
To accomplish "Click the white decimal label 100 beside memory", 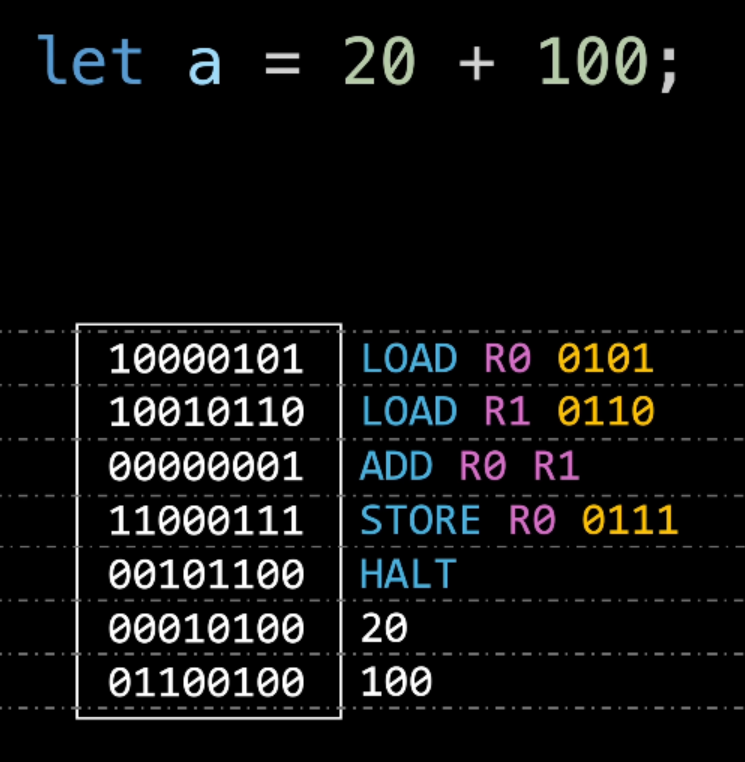I will pyautogui.click(x=397, y=682).
